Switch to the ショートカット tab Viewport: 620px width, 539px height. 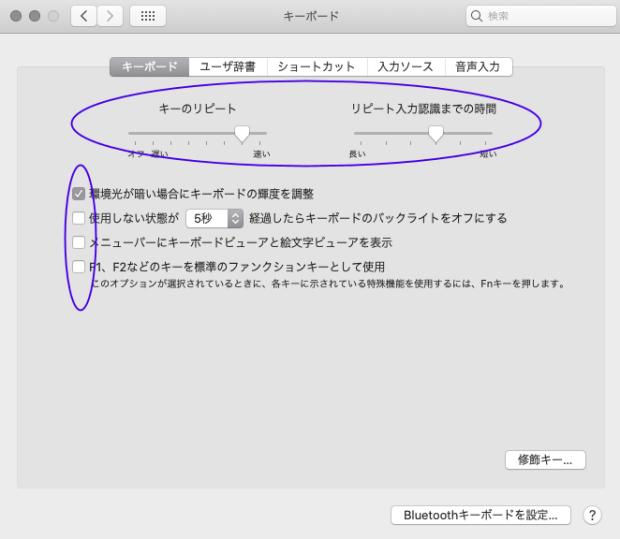click(315, 67)
